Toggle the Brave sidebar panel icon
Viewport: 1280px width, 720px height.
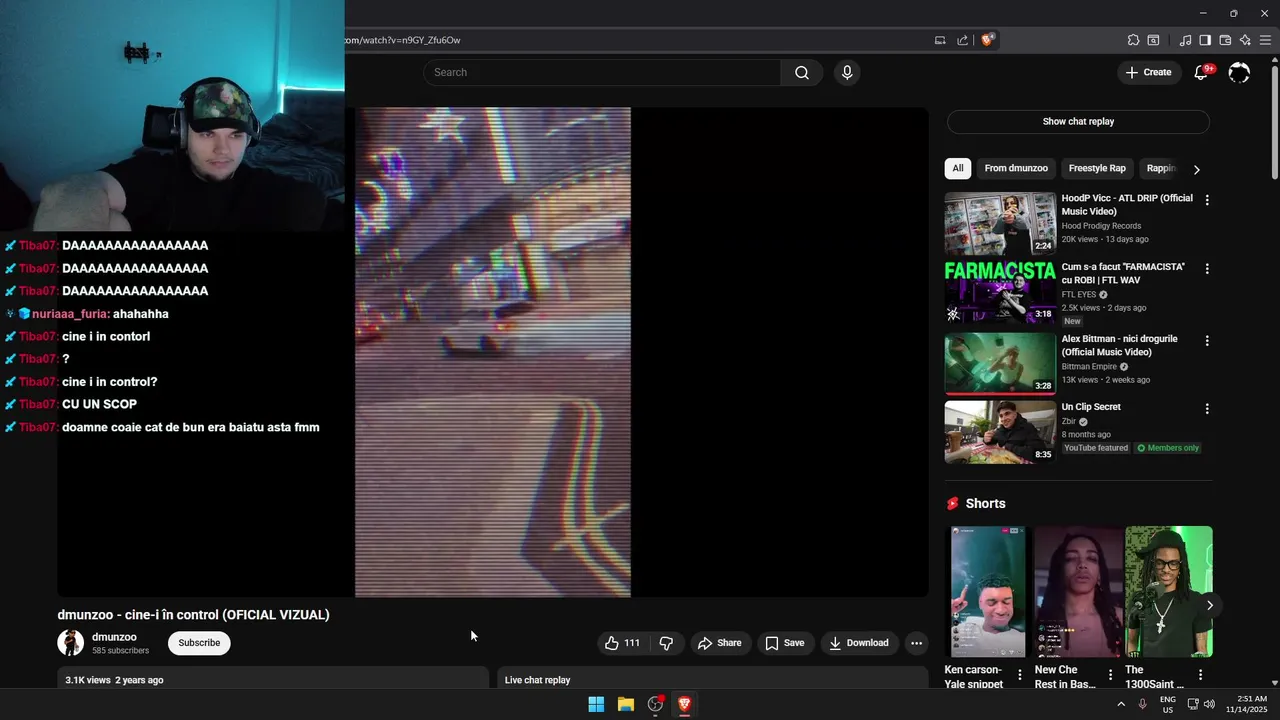tap(1205, 40)
